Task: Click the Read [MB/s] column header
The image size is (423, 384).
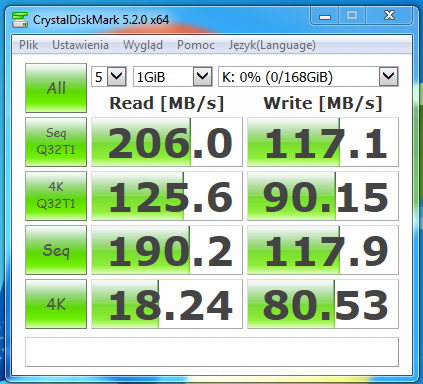Action: pos(167,103)
